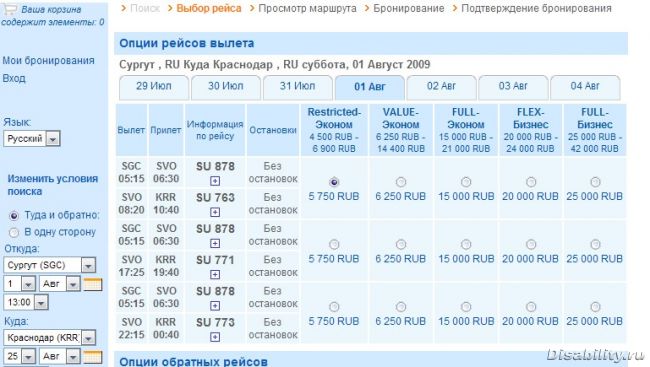This screenshot has width=650, height=367.
Task: Open the Язык language dropdown
Action: pyautogui.click(x=32, y=139)
